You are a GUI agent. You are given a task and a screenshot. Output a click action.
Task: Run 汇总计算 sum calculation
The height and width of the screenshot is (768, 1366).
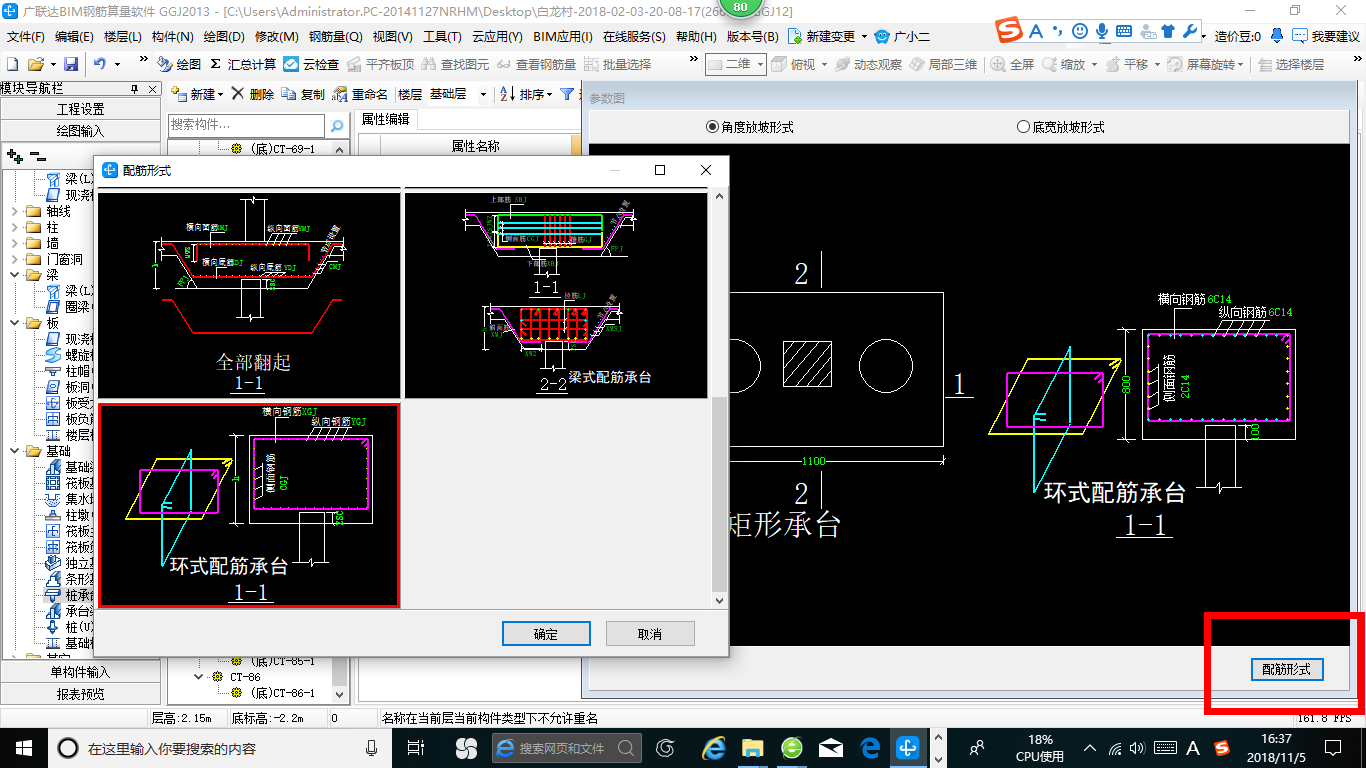pos(242,64)
